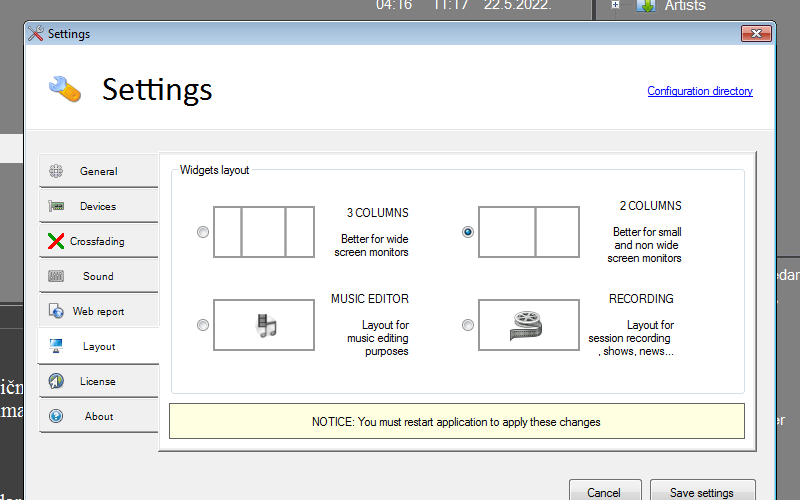The height and width of the screenshot is (500, 800).
Task: Click the License compass icon
Action: click(56, 381)
